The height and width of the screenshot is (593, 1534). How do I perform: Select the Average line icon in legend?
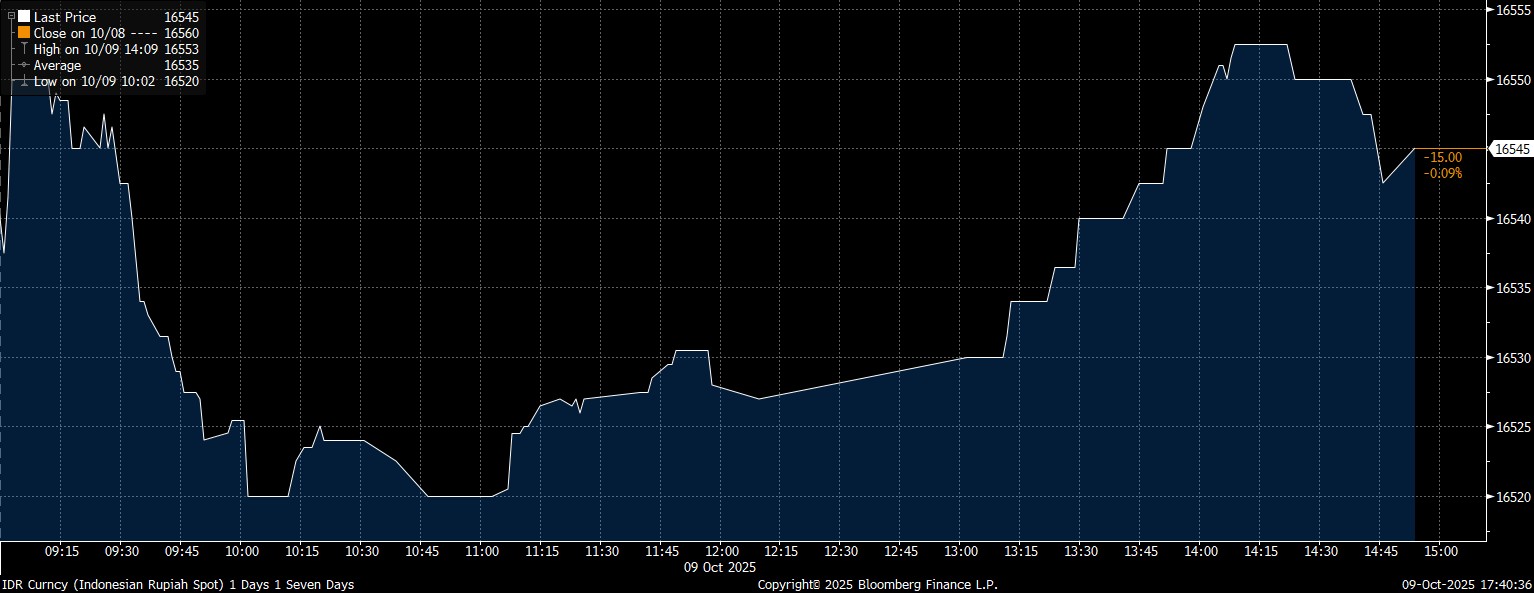[x=24, y=65]
